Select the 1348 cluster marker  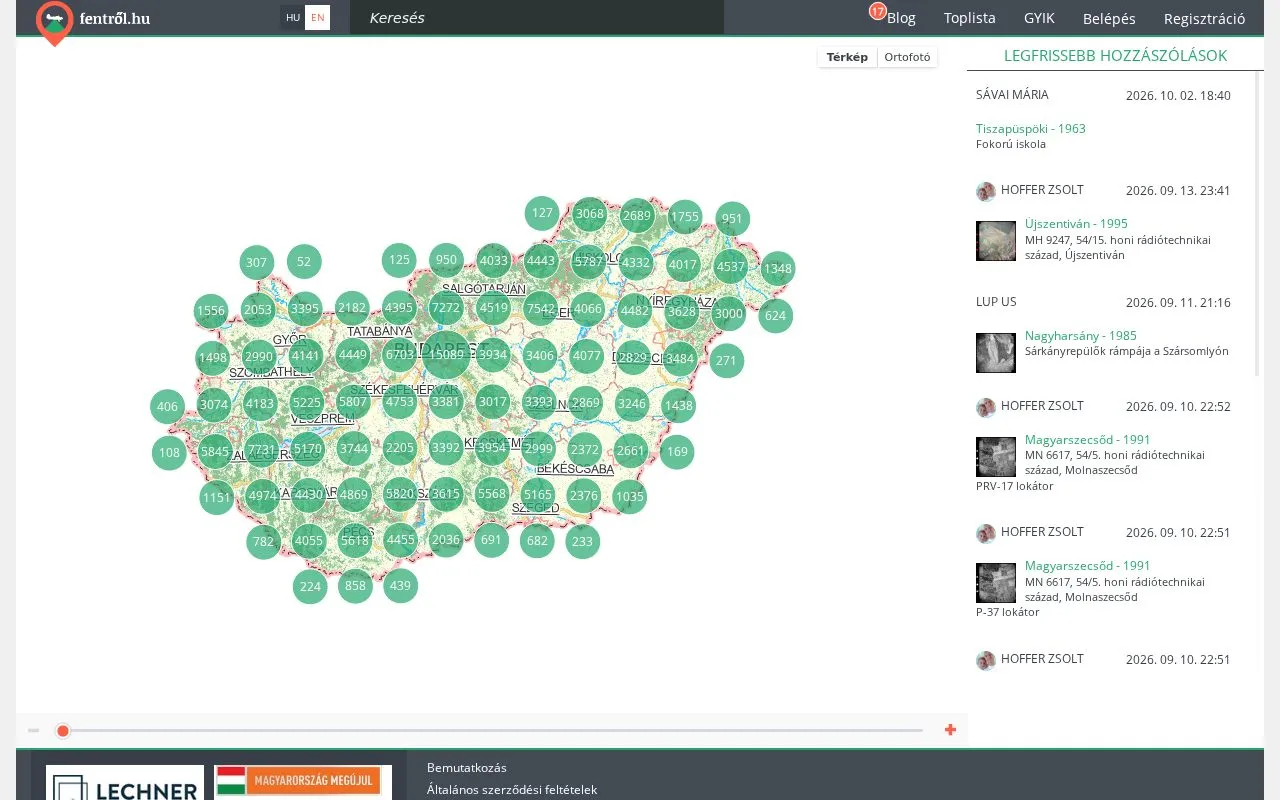(777, 268)
